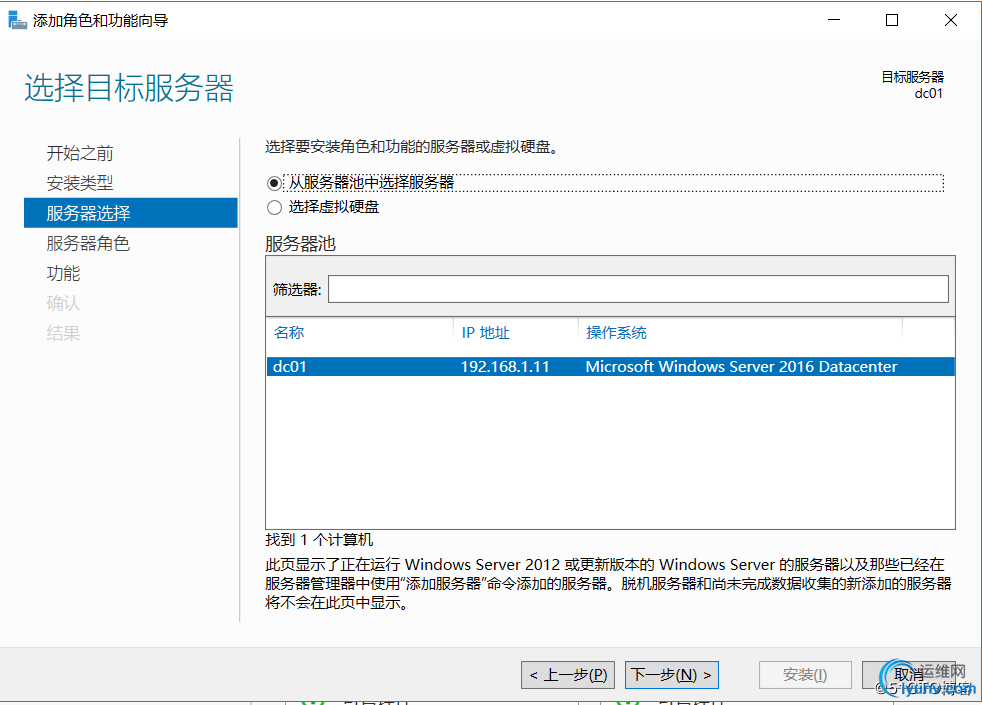Click the disabled 安装(I) install button

tap(805, 674)
